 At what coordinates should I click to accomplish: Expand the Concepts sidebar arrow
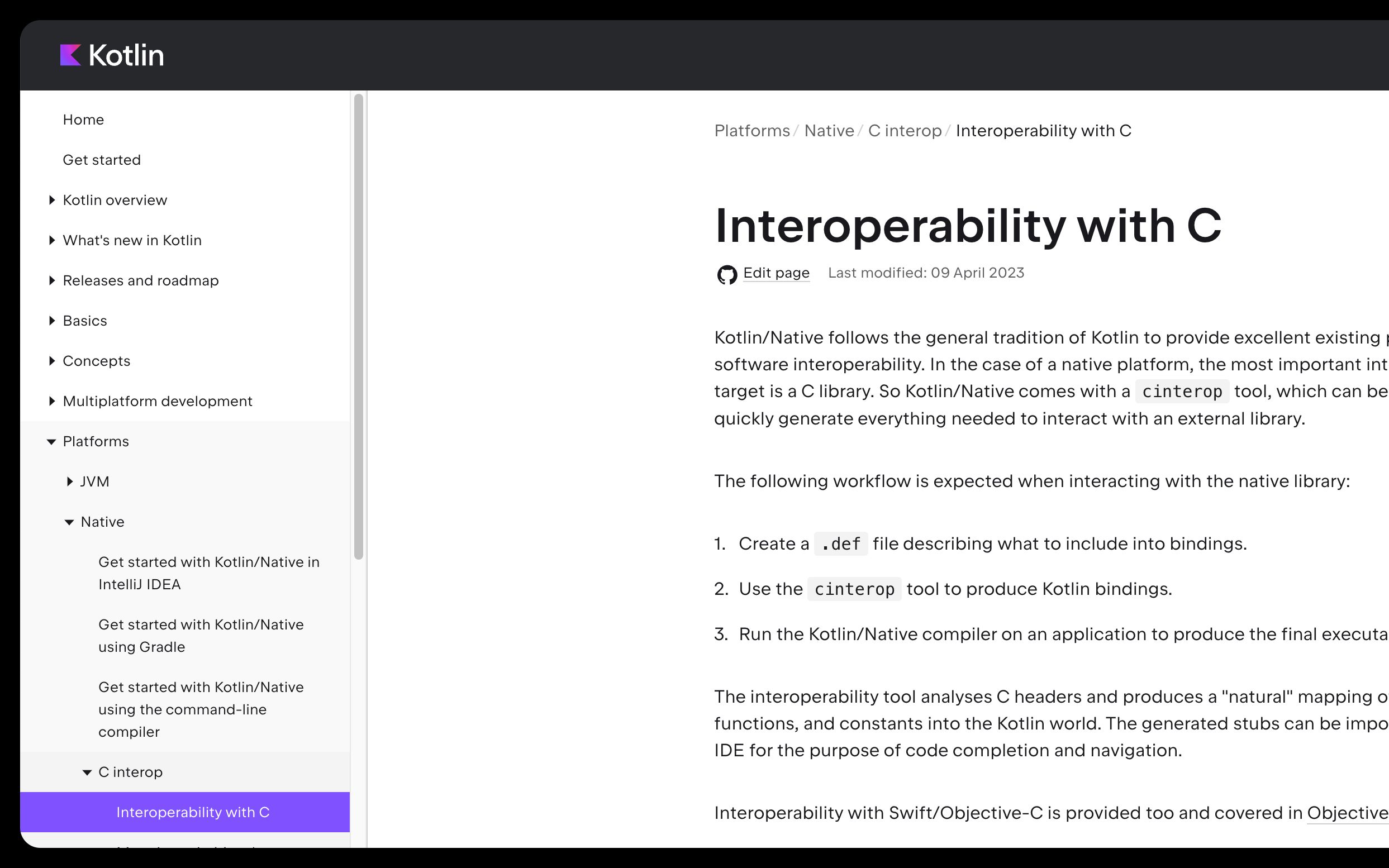51,361
